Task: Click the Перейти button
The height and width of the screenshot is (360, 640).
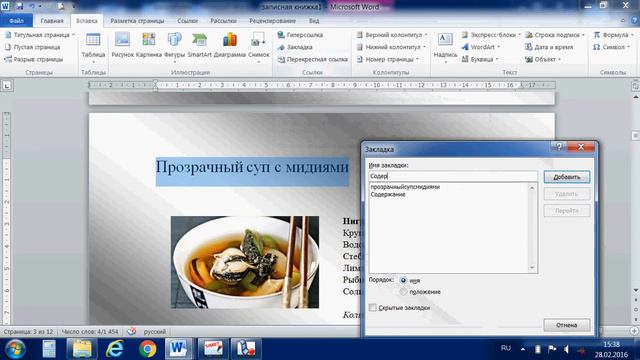Action: point(567,211)
